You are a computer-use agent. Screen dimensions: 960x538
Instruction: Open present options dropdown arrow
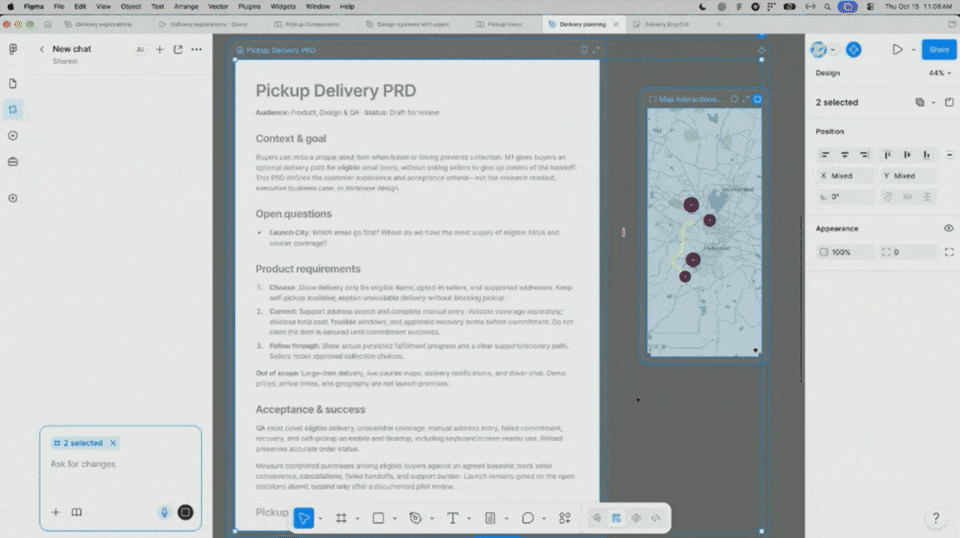point(913,50)
